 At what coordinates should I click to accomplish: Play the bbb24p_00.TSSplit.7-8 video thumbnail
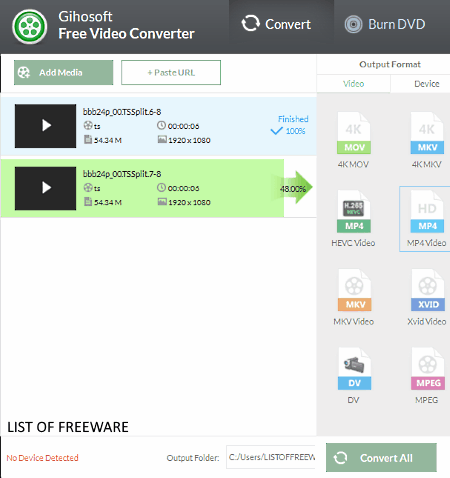[45, 188]
